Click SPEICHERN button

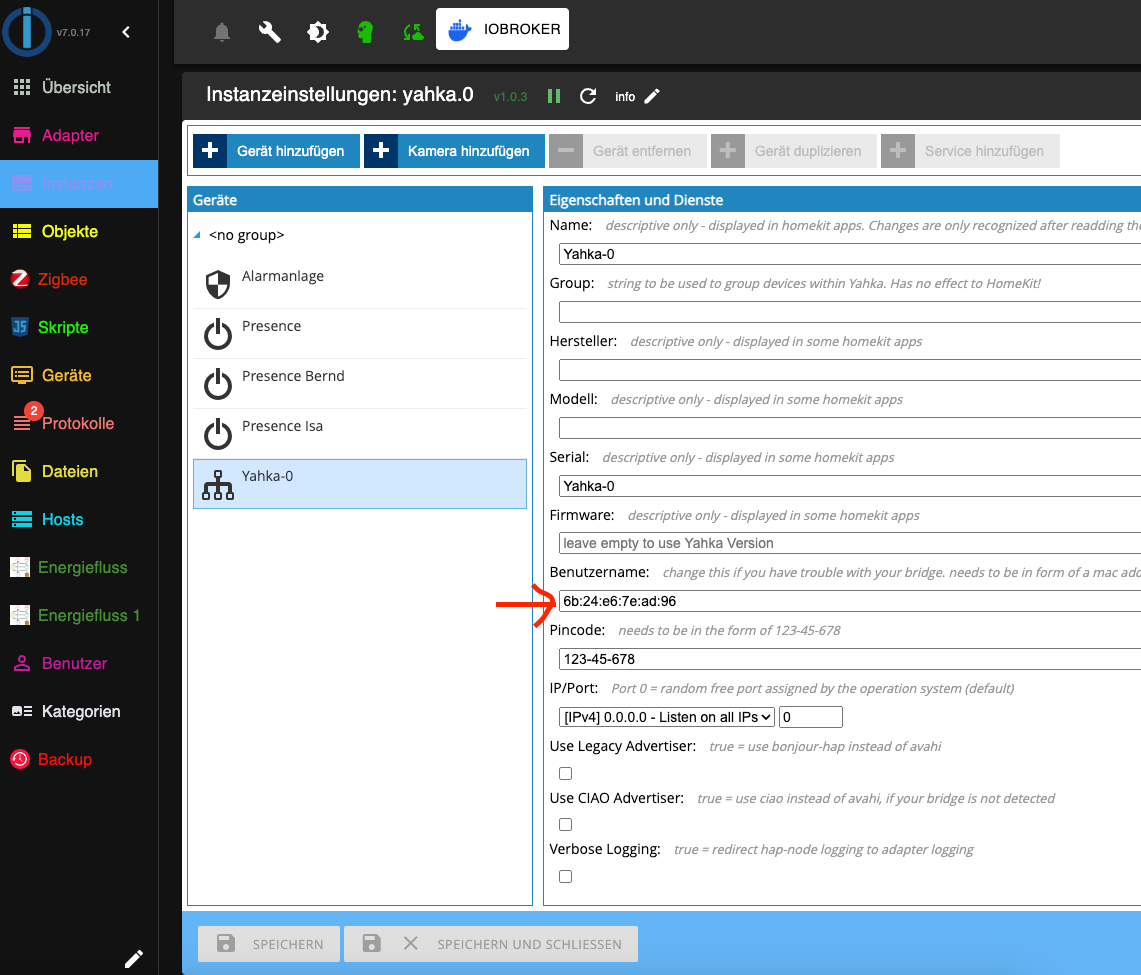269,944
